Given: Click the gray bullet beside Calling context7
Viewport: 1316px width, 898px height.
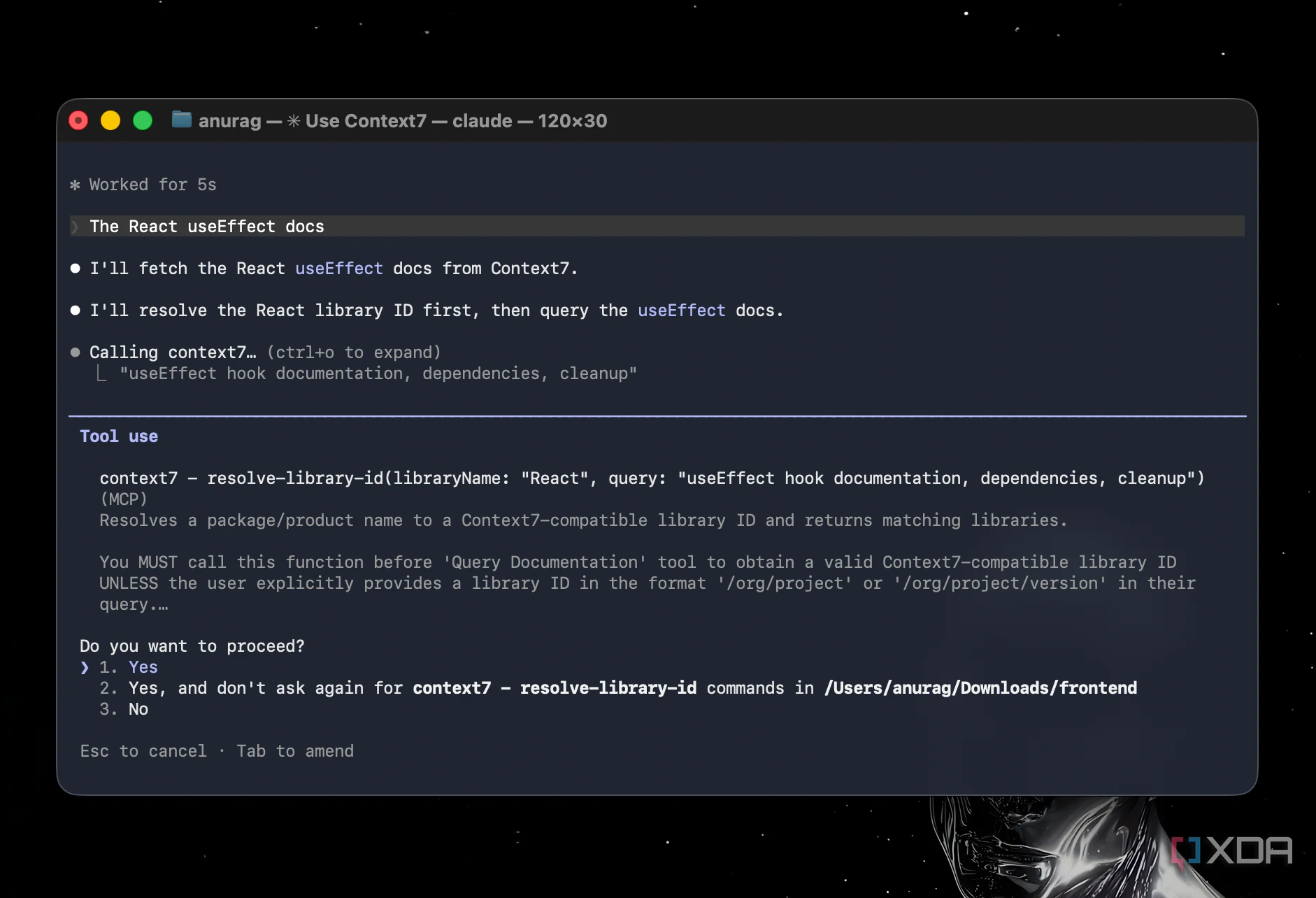Looking at the screenshot, I should point(75,352).
